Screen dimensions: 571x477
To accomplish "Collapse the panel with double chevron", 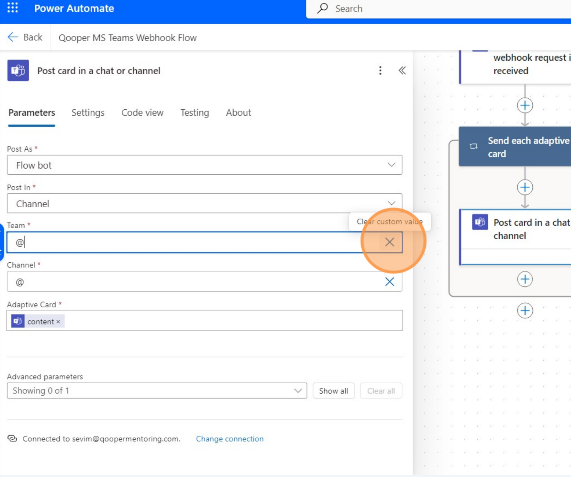I will [402, 70].
